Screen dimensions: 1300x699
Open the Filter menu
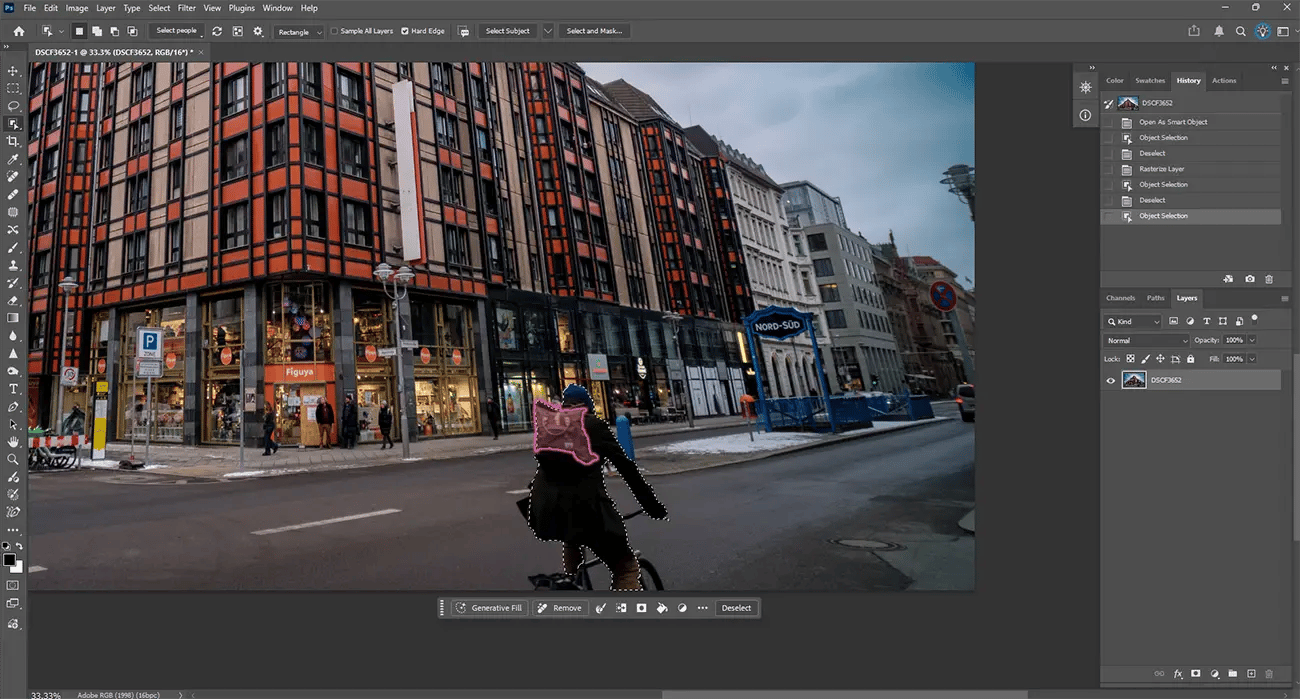point(186,8)
